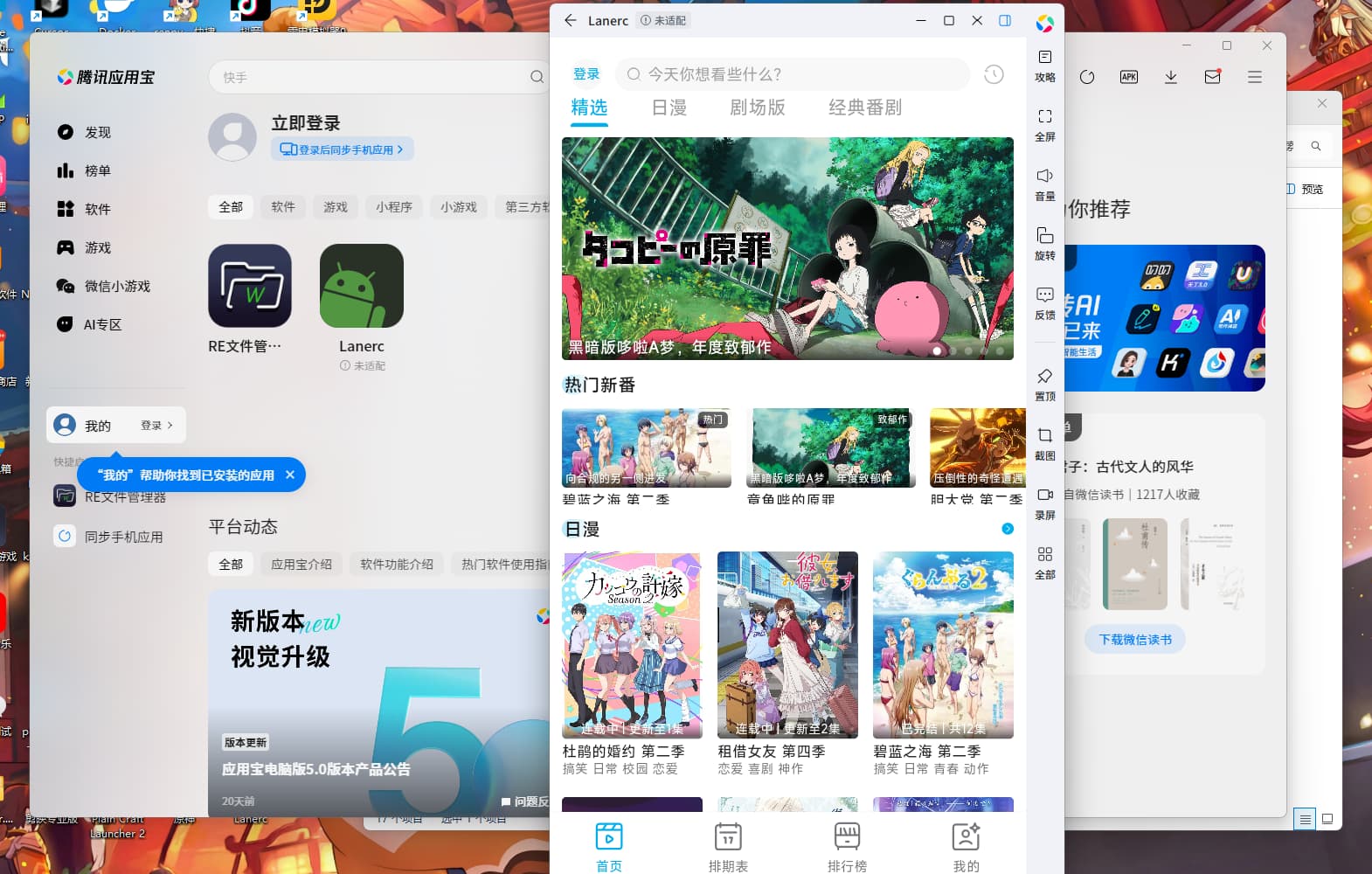
Task: Close the 我的 helper tooltip
Action: point(290,475)
